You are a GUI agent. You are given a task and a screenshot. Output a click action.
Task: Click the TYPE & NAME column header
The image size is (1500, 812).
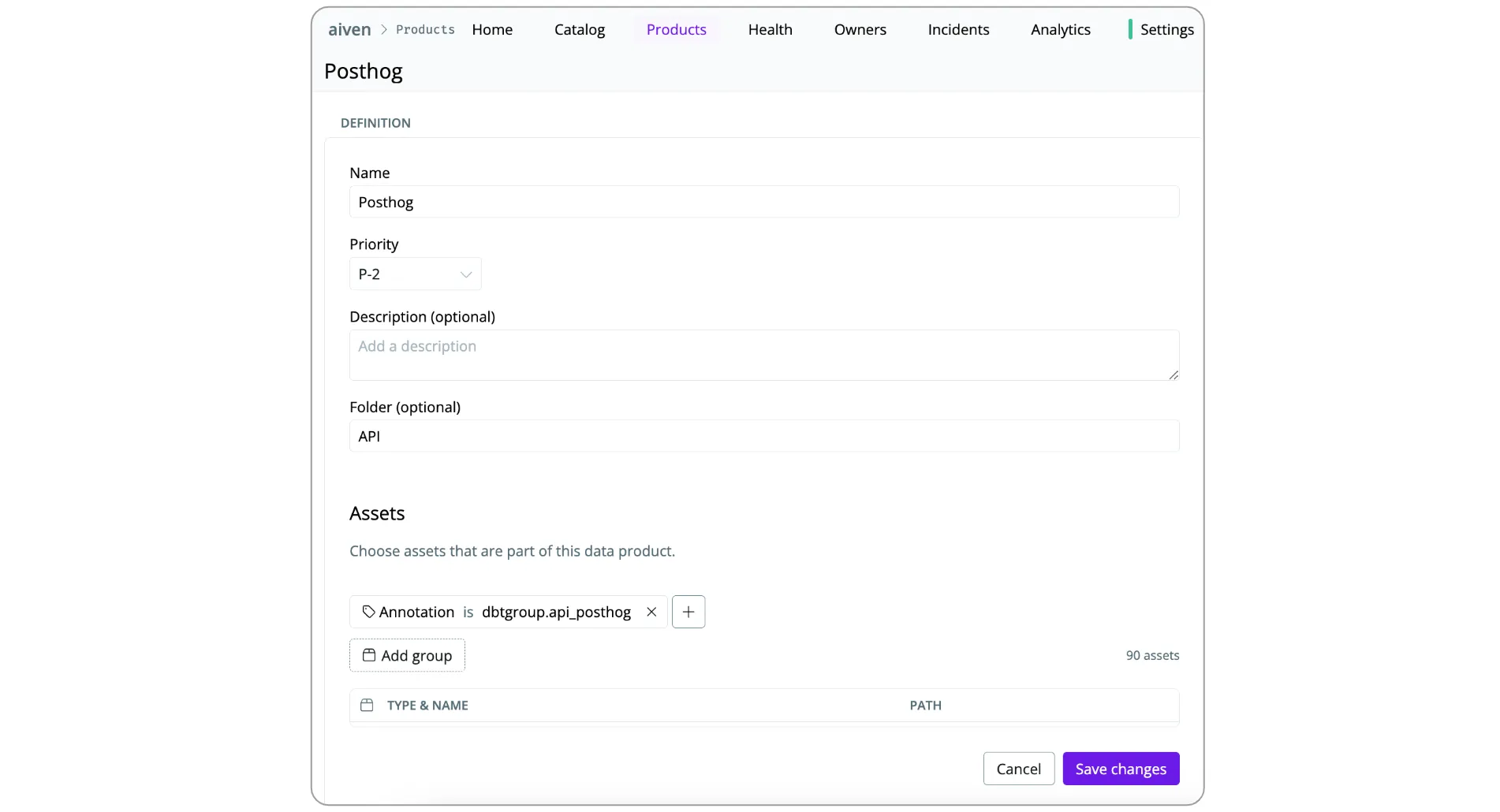tap(427, 706)
